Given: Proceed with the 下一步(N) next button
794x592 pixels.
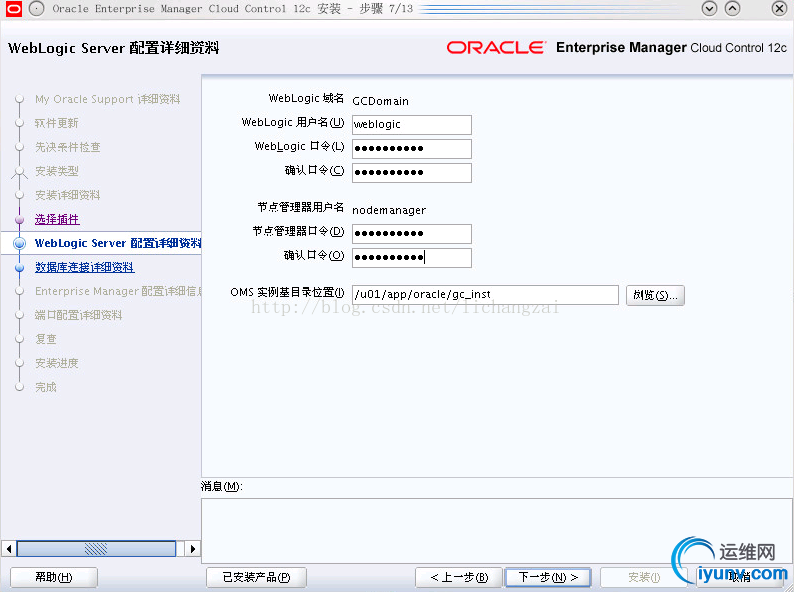Looking at the screenshot, I should 548,577.
